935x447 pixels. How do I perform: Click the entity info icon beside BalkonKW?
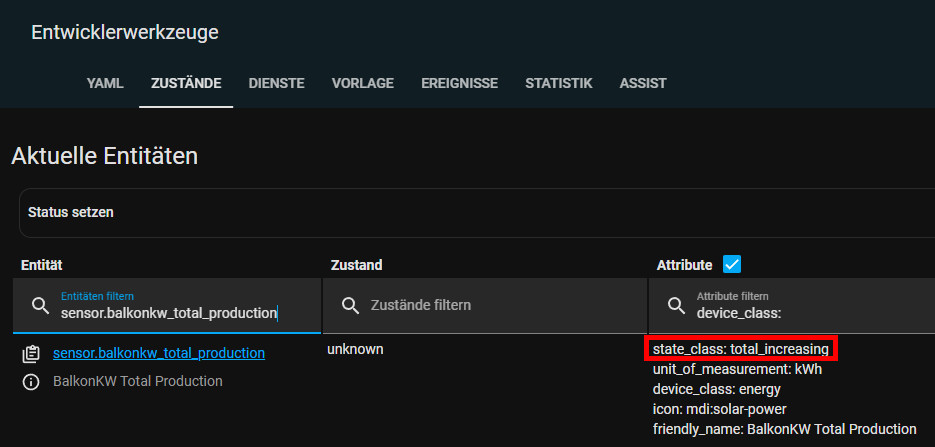point(31,381)
